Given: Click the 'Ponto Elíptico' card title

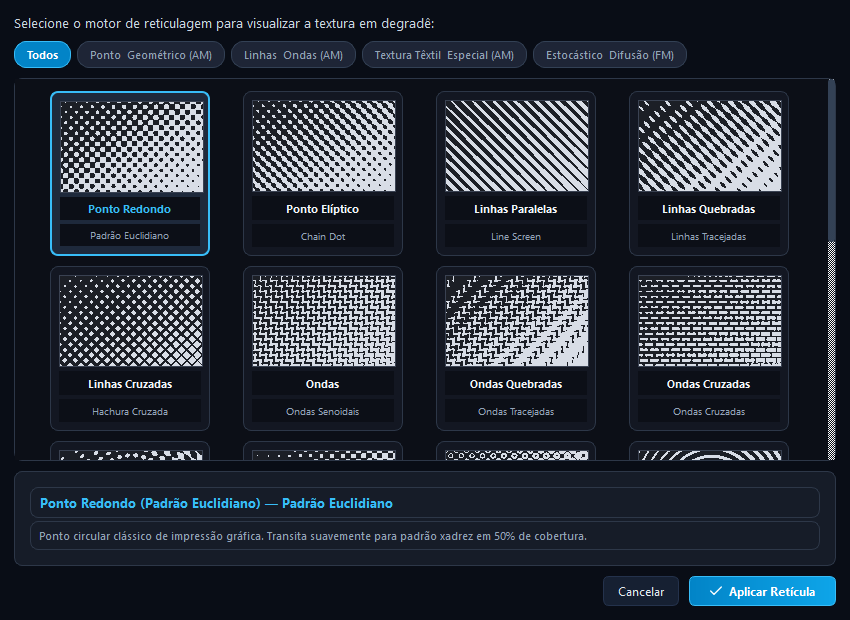Looking at the screenshot, I should tap(323, 209).
